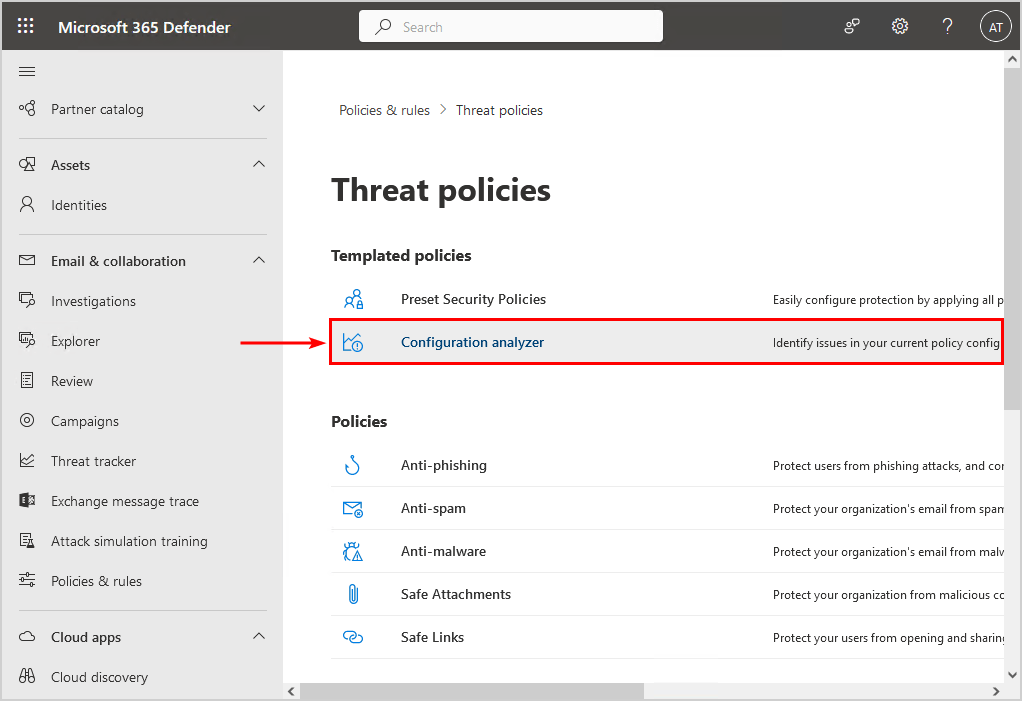The width and height of the screenshot is (1022, 701).
Task: Collapse the Cloud apps section
Action: click(259, 637)
